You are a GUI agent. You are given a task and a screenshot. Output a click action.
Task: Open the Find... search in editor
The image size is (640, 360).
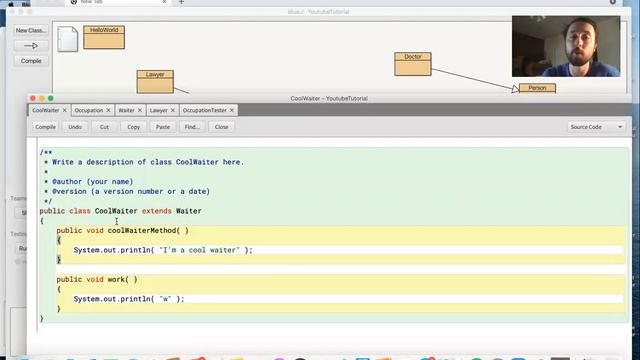pyautogui.click(x=192, y=127)
